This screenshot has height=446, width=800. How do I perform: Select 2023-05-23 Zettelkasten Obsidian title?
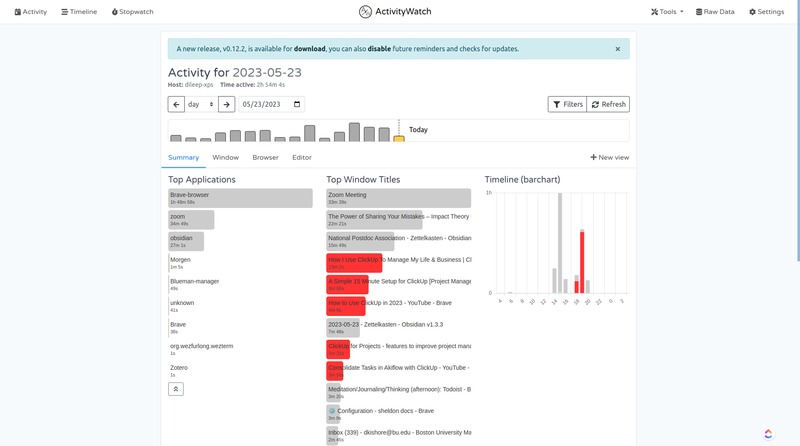pyautogui.click(x=385, y=328)
